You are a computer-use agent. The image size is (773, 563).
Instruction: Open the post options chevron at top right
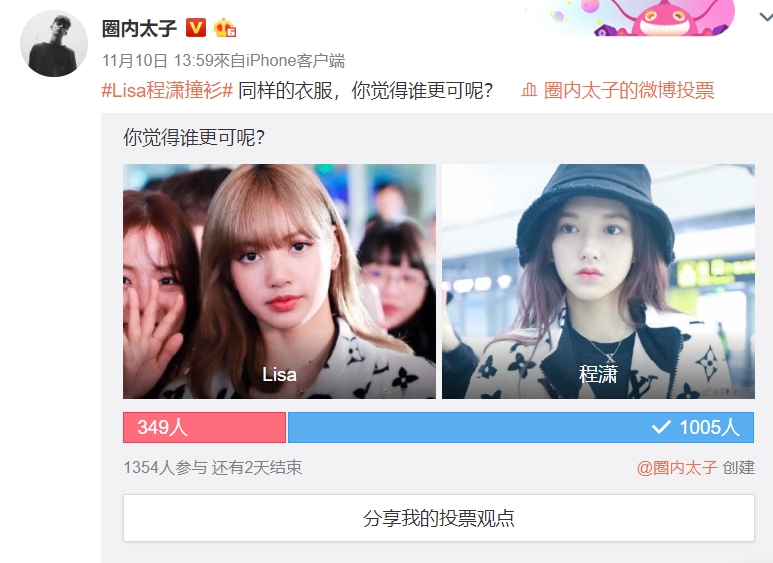[766, 18]
